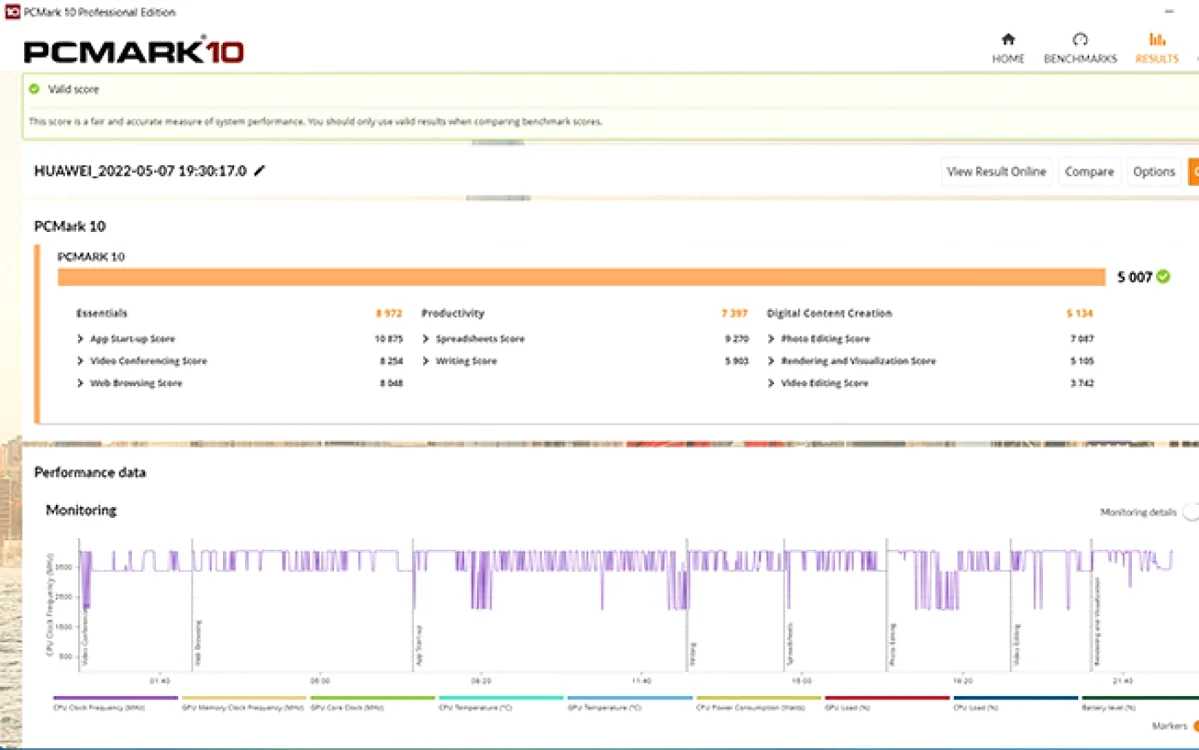The width and height of the screenshot is (1199, 750).
Task: Expand App Start-up Score
Action: click(x=80, y=339)
